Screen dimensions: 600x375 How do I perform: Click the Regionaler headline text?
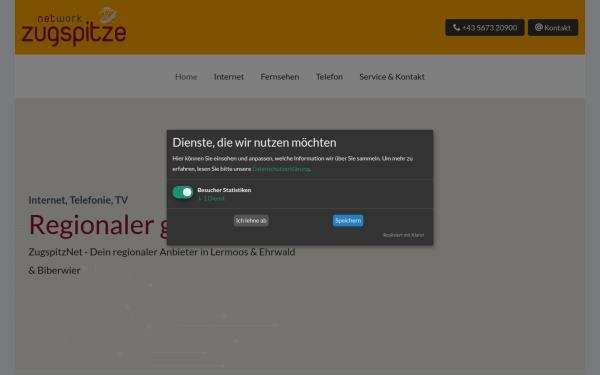91,225
